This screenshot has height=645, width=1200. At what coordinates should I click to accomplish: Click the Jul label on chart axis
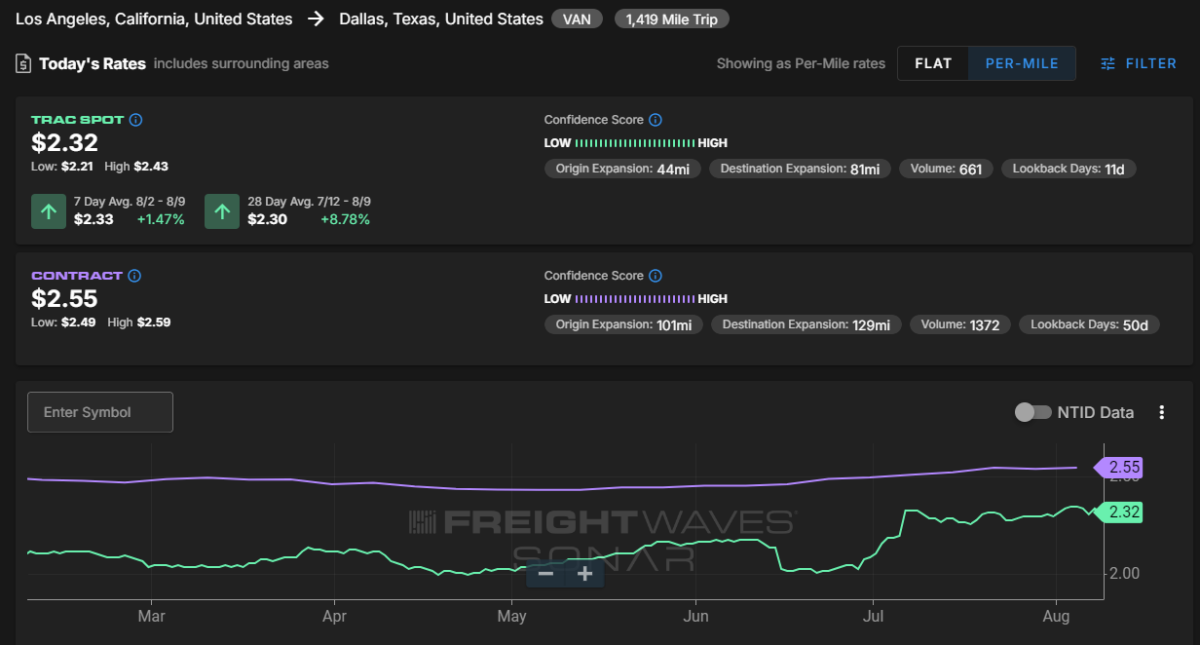[x=873, y=616]
